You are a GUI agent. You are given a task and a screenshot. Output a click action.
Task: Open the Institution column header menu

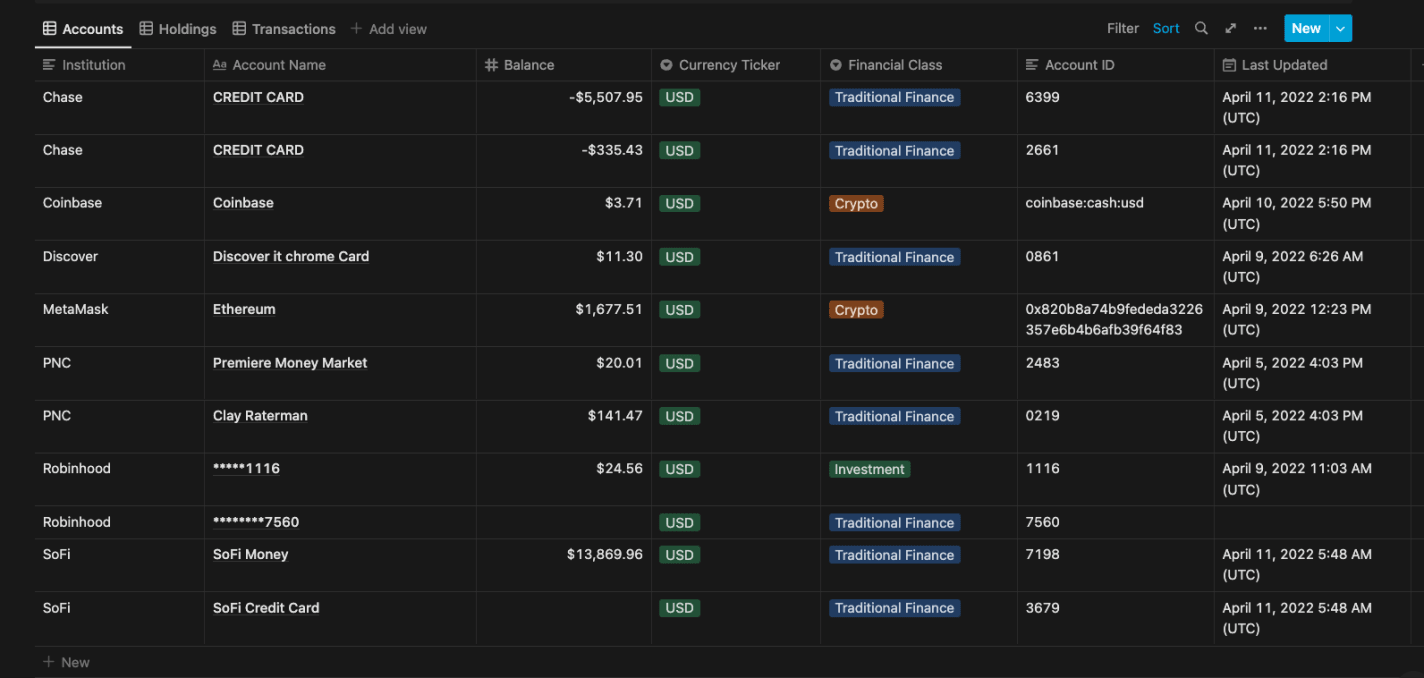click(x=120, y=65)
